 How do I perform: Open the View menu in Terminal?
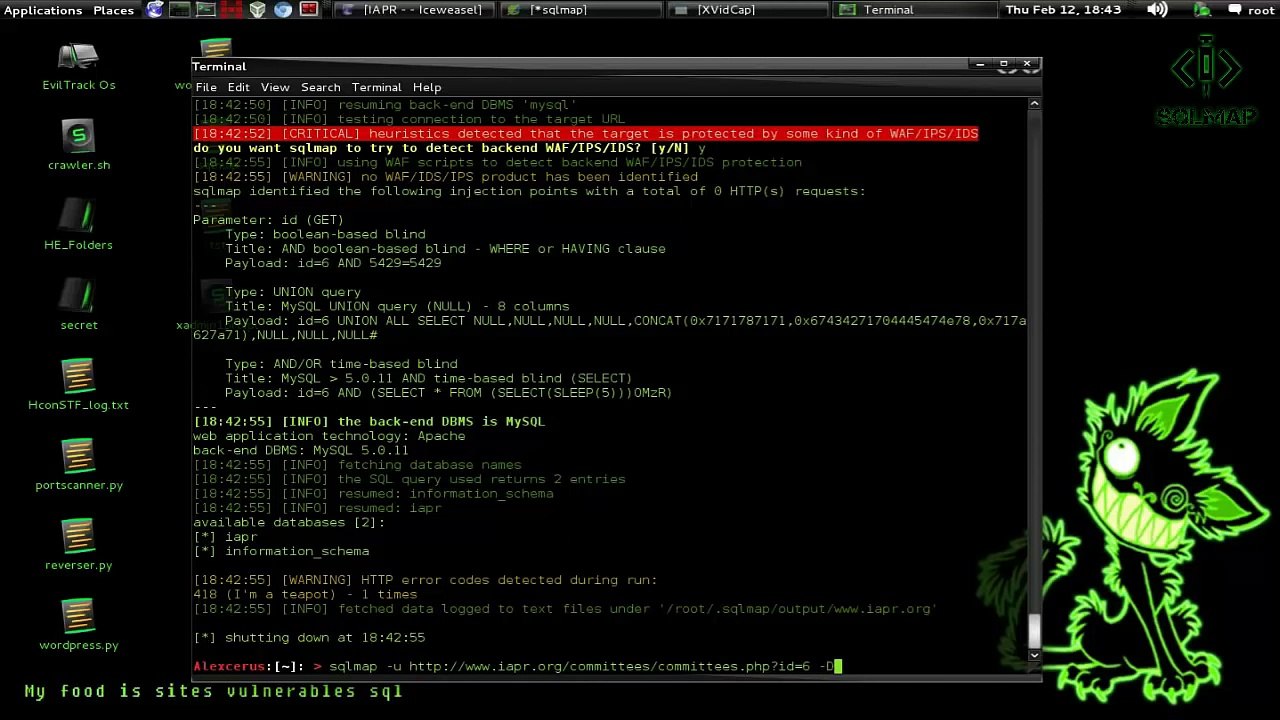(275, 88)
